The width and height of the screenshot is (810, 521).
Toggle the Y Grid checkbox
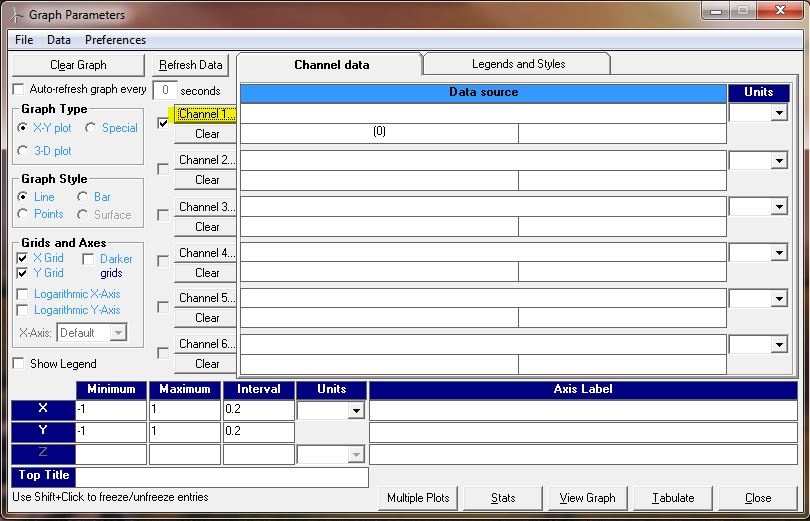[x=22, y=273]
